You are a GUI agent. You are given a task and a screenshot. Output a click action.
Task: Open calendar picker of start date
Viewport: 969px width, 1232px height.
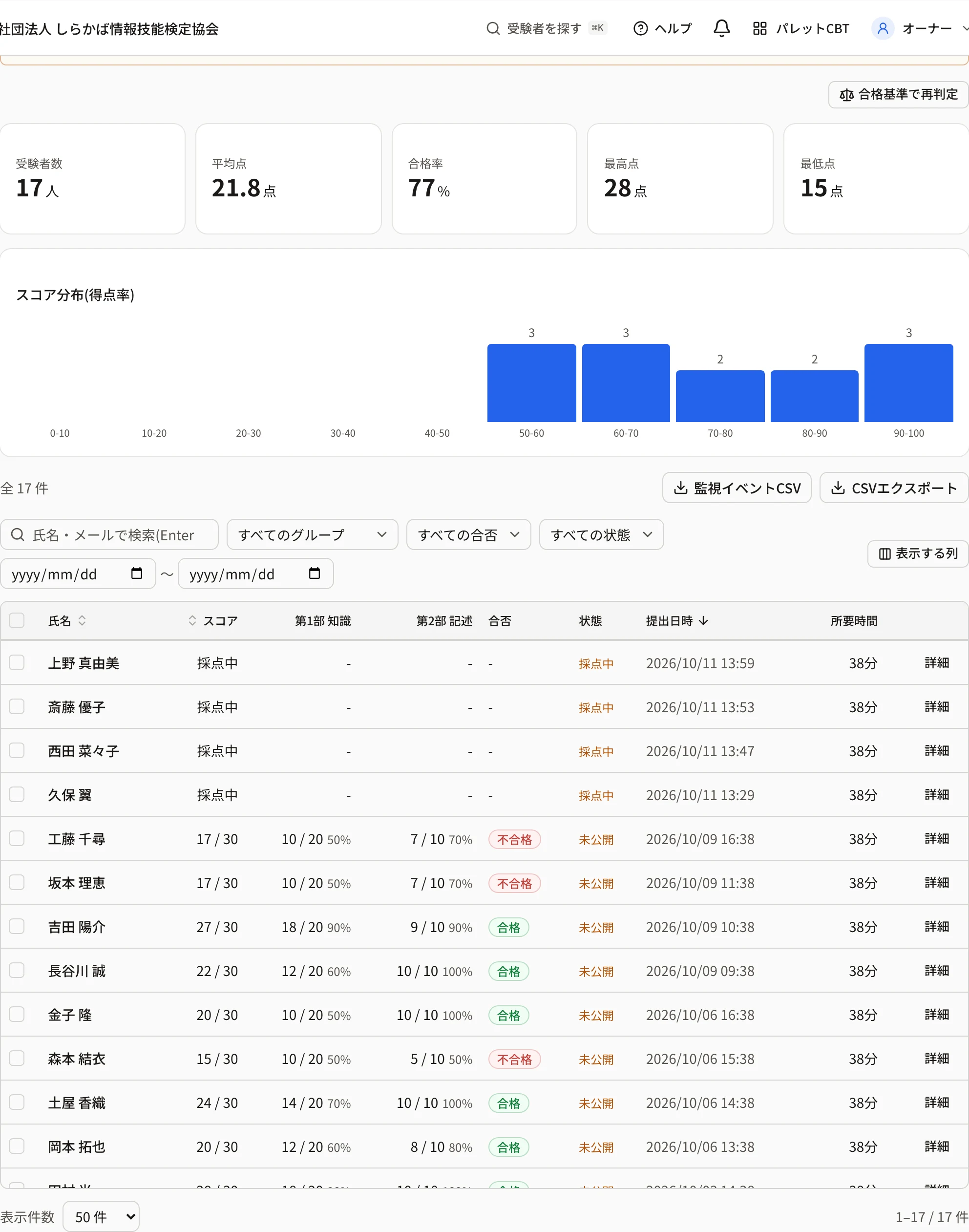(x=137, y=573)
